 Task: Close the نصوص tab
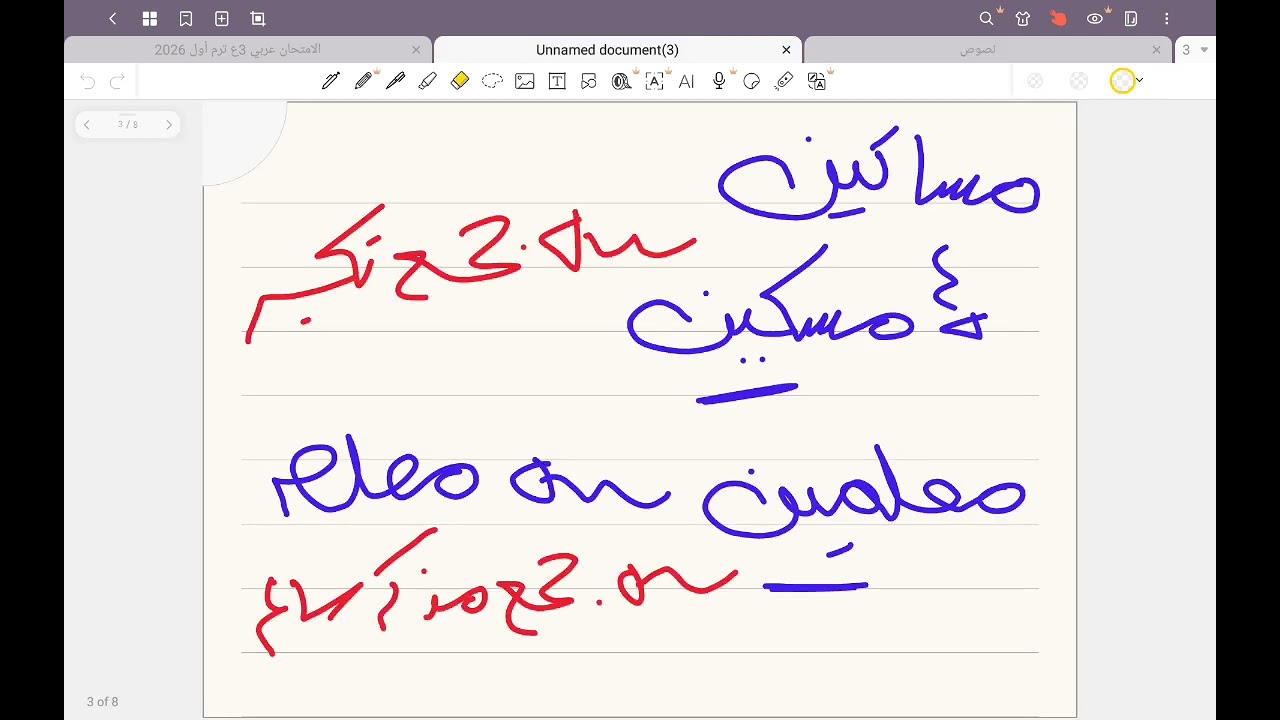coord(1156,49)
